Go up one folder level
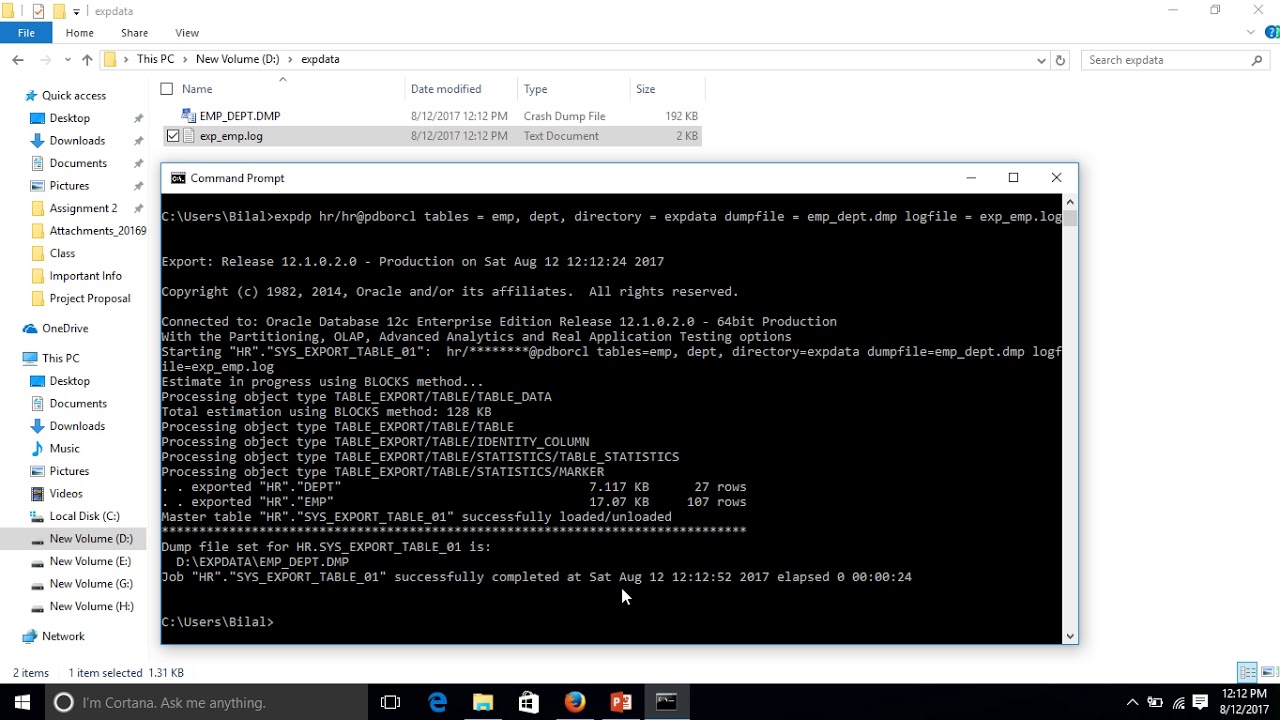This screenshot has height=720, width=1280. [x=87, y=60]
